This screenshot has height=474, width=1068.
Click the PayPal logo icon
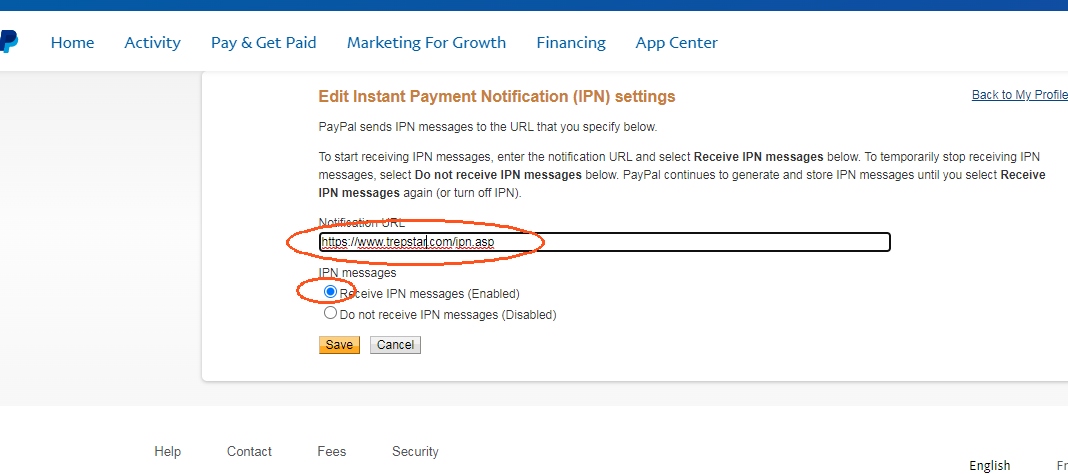tap(8, 42)
